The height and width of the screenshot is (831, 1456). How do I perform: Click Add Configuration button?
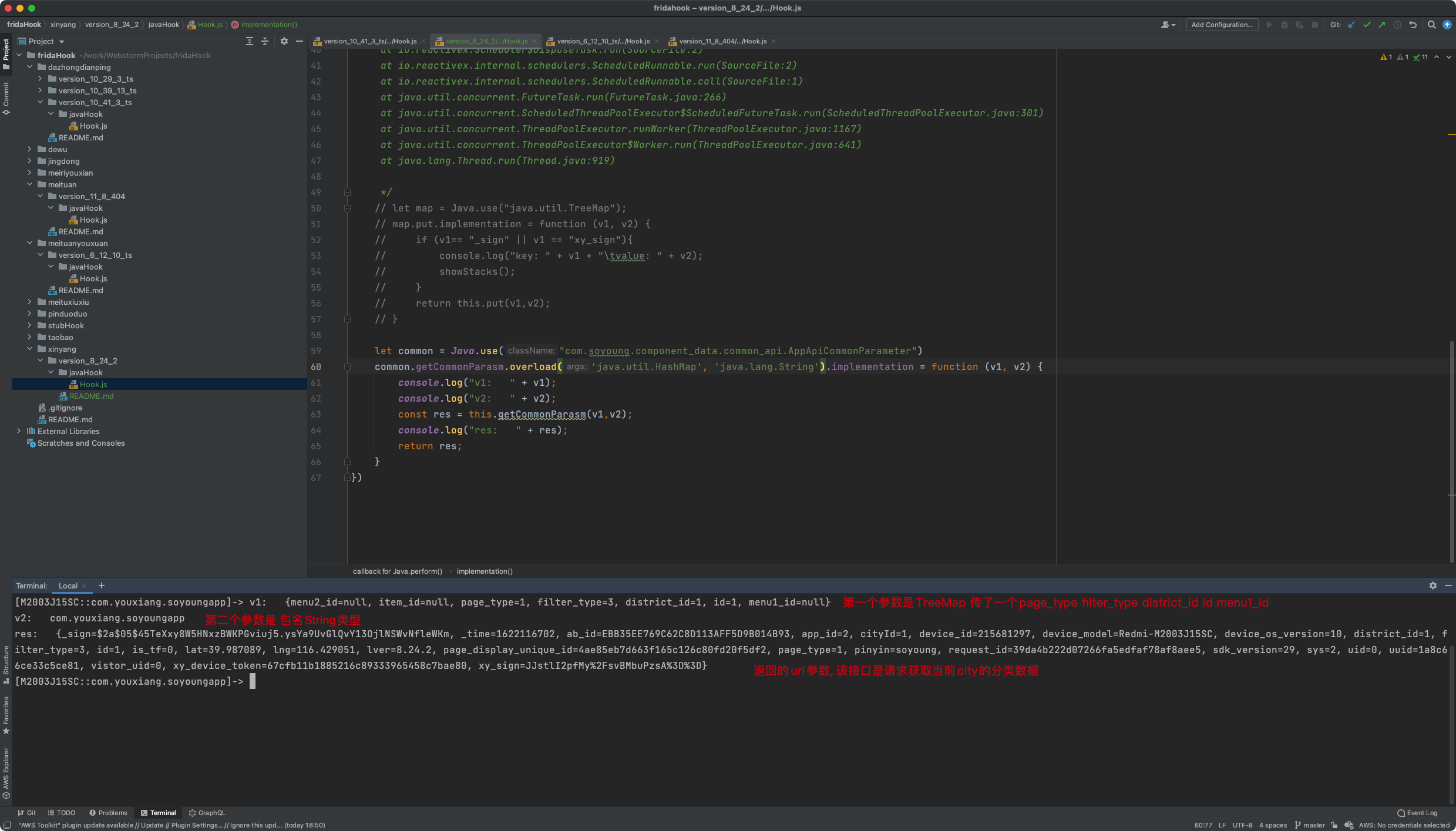pyautogui.click(x=1222, y=25)
